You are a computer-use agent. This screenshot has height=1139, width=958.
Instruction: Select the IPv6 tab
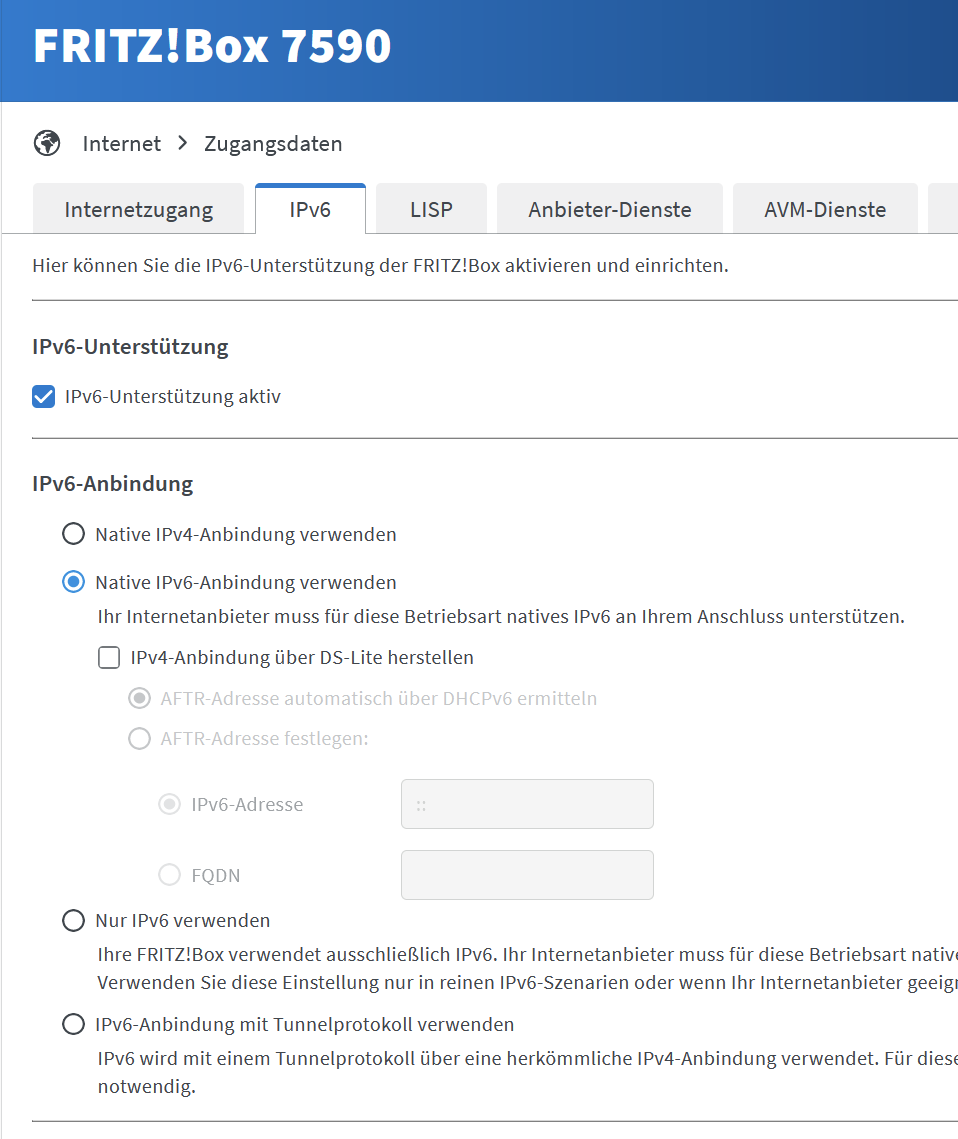pyautogui.click(x=310, y=209)
